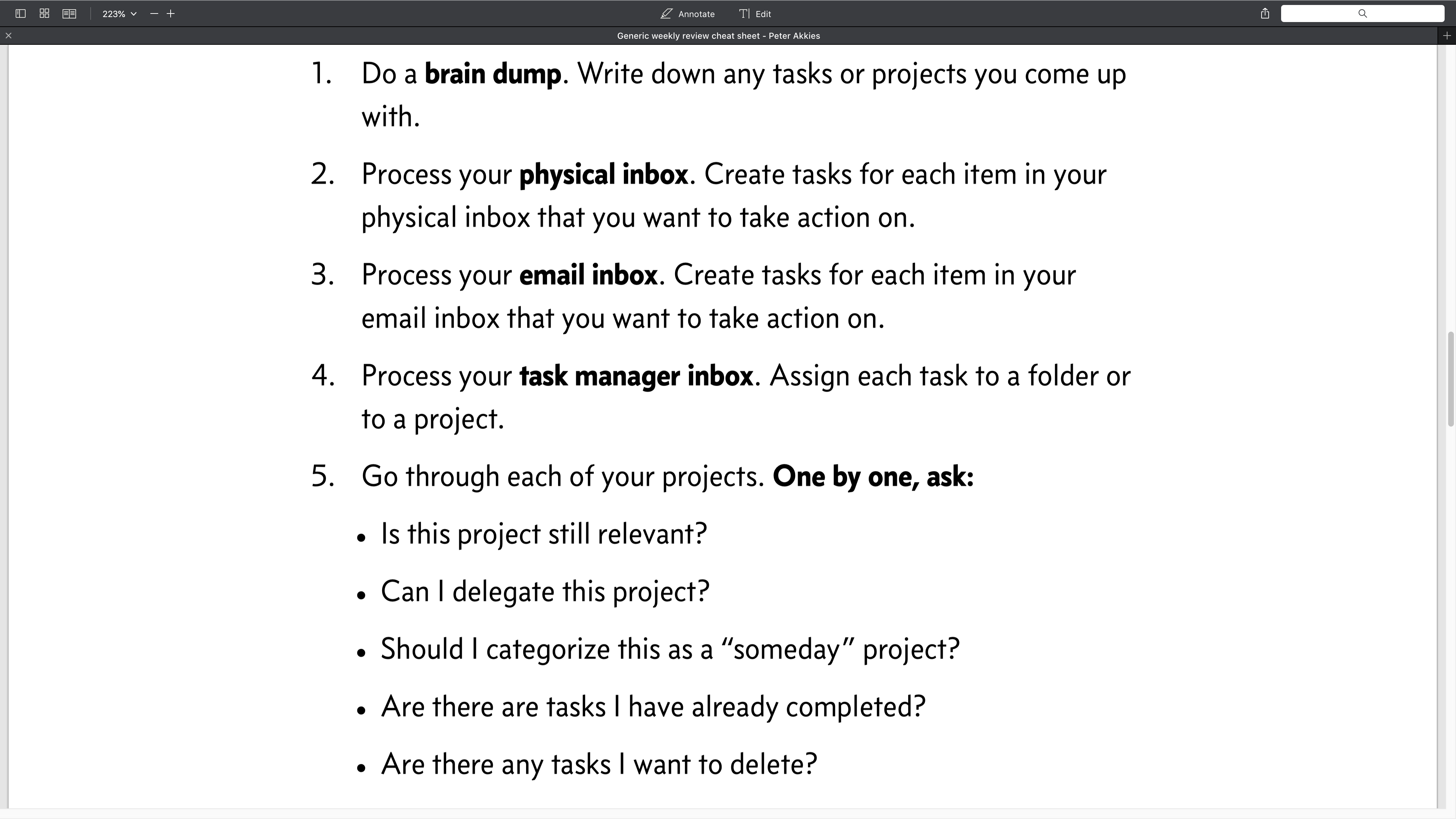Open the page thumbnails grid view

pos(45,14)
